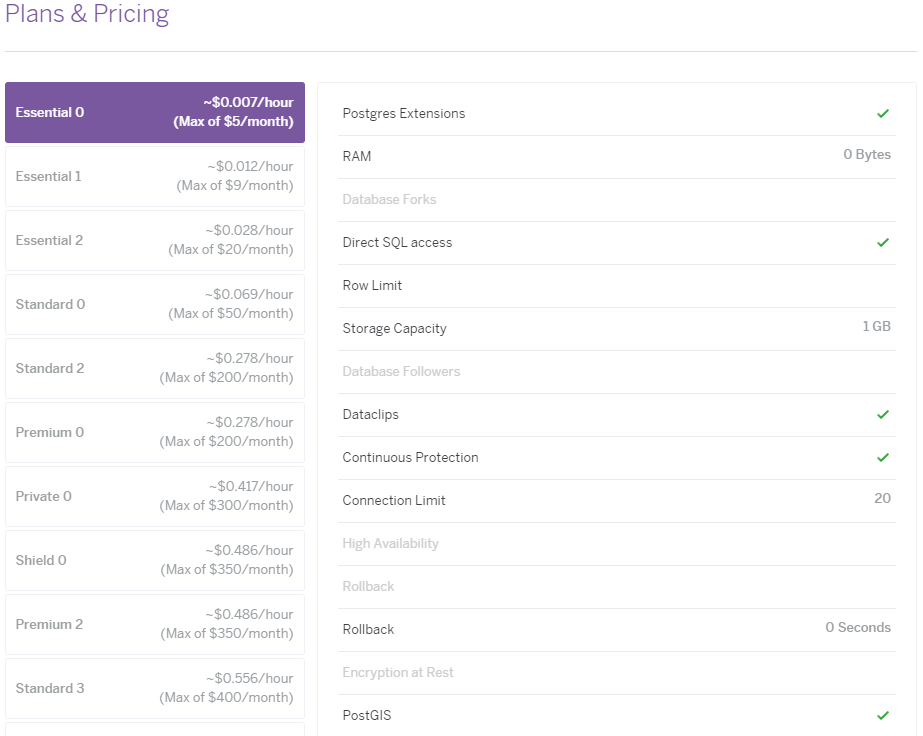Click the Row Limit feature label
The width and height of the screenshot is (923, 736).
(x=372, y=286)
